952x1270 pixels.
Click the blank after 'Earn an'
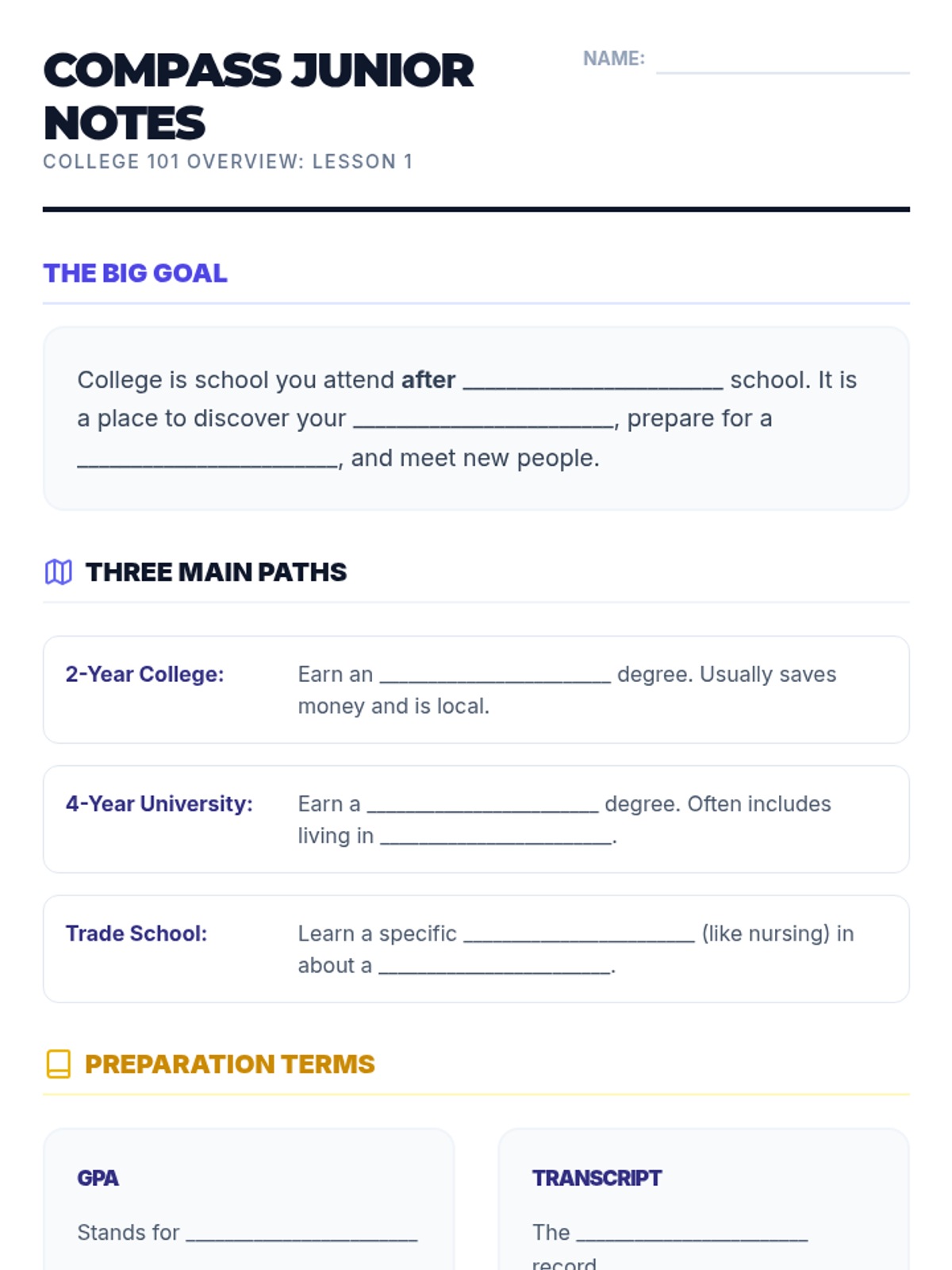click(x=495, y=675)
